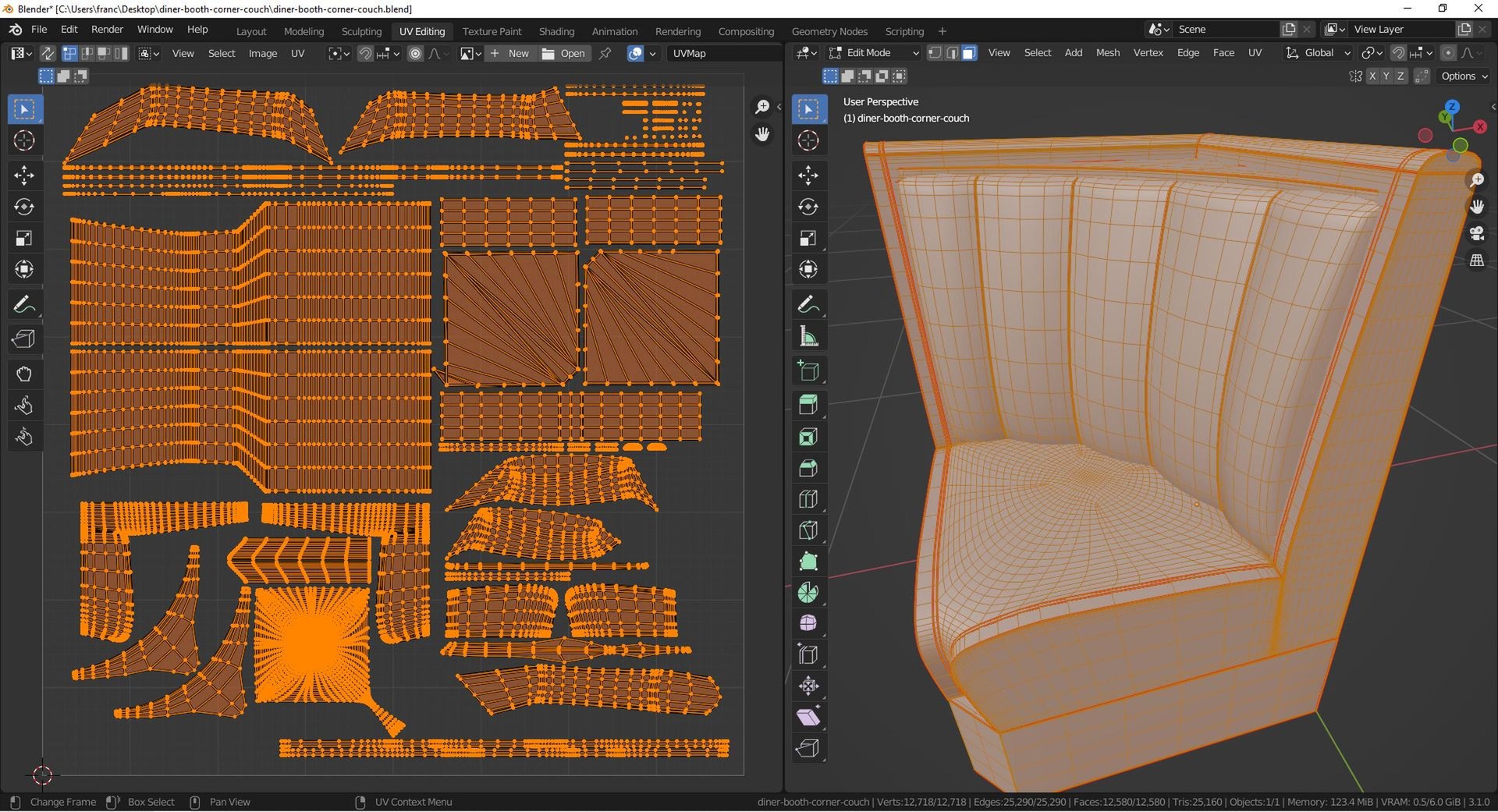The image size is (1498, 812).
Task: Select the Annotate tool in UV editor
Action: [24, 304]
